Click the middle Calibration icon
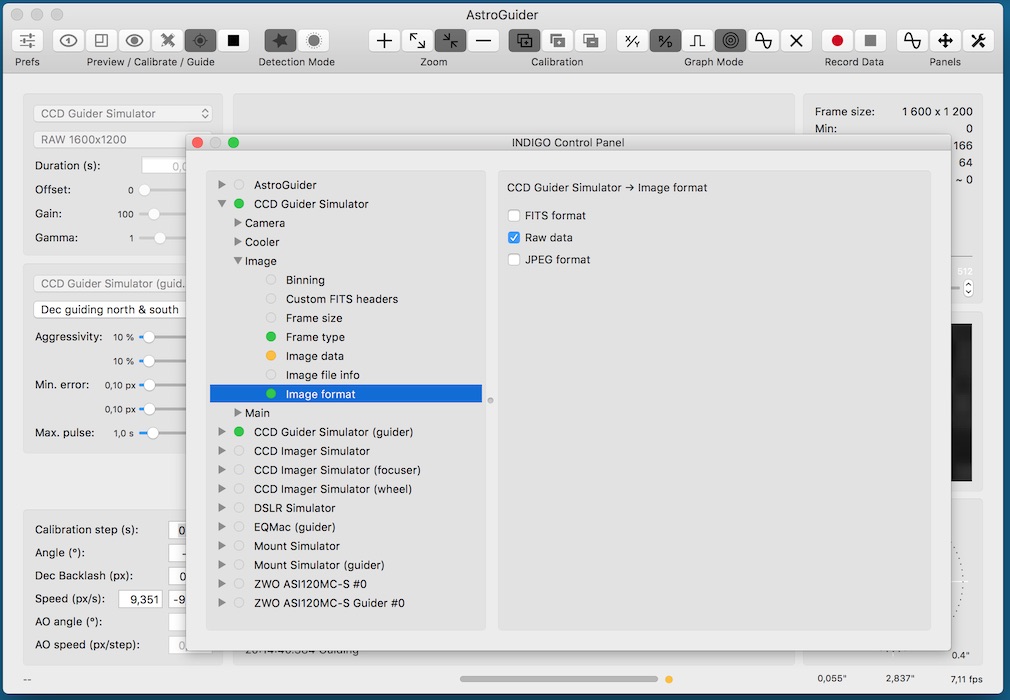The image size is (1010, 700). (558, 41)
